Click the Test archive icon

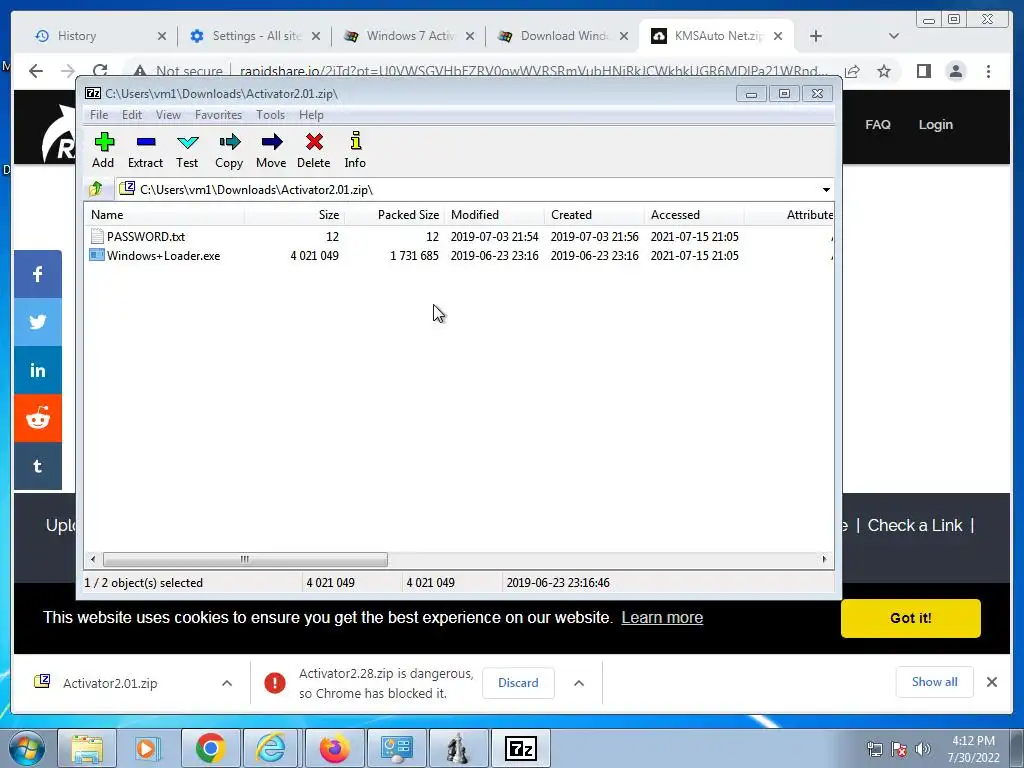[187, 150]
